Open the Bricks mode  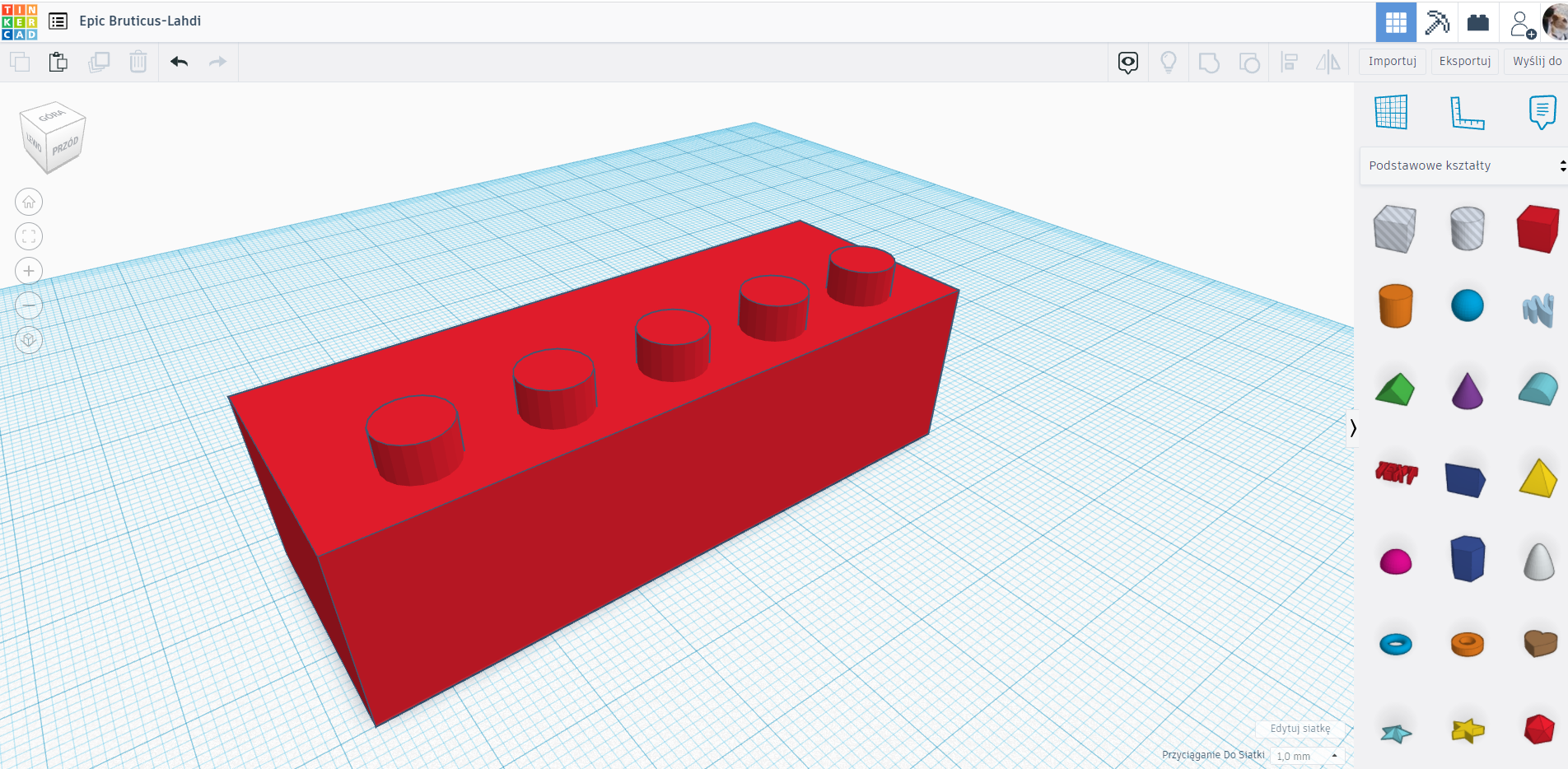1478,22
